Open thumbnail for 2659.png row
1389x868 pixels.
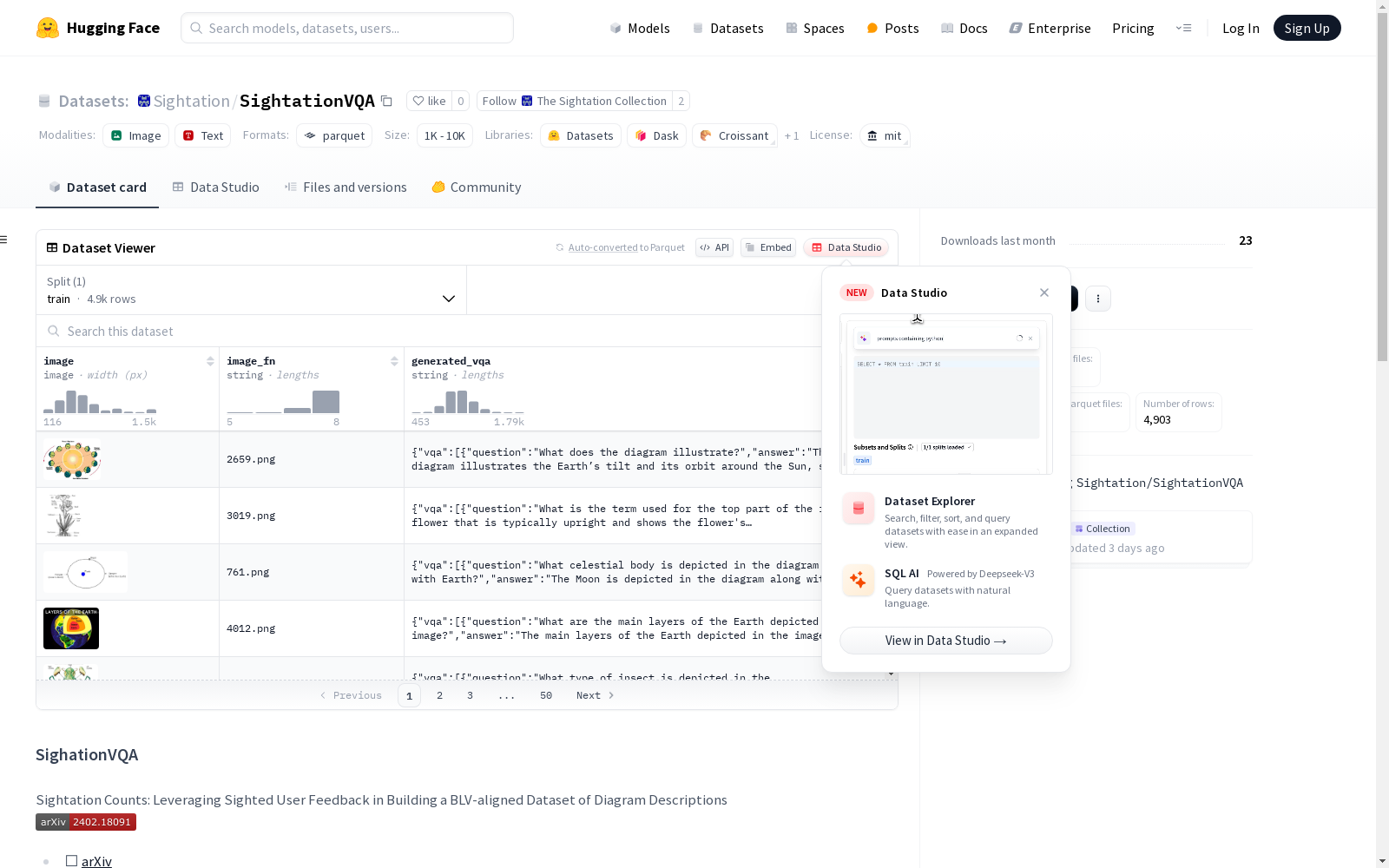tap(72, 460)
